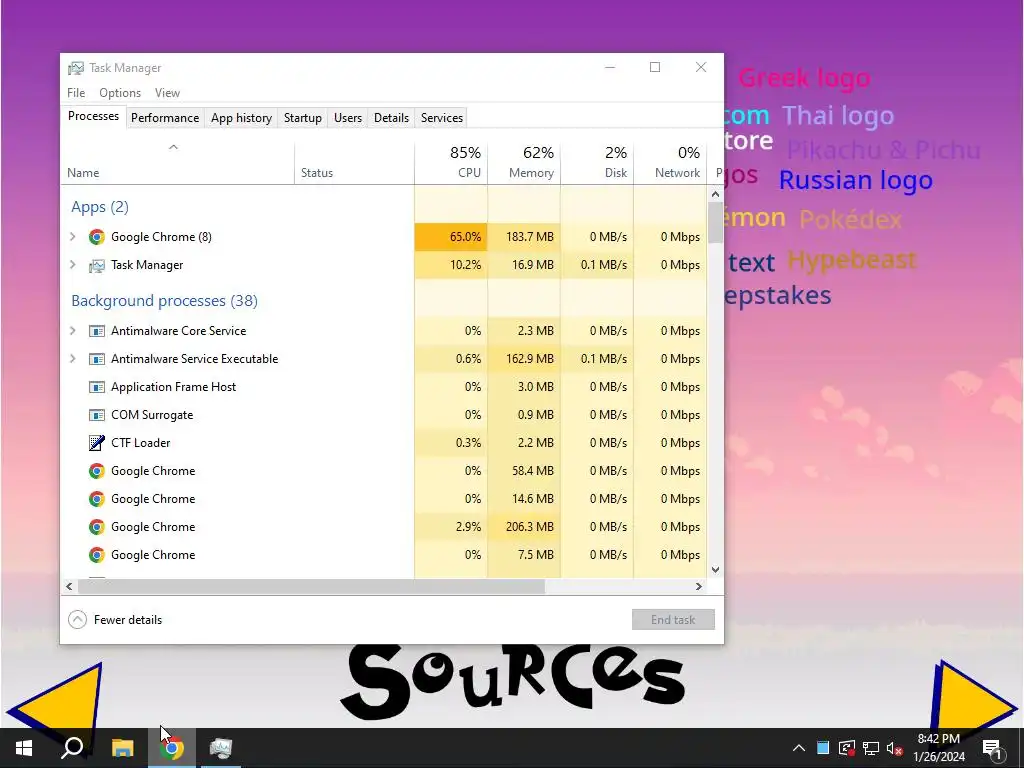This screenshot has width=1024, height=768.
Task: Switch to the Performance tab
Action: click(x=165, y=118)
